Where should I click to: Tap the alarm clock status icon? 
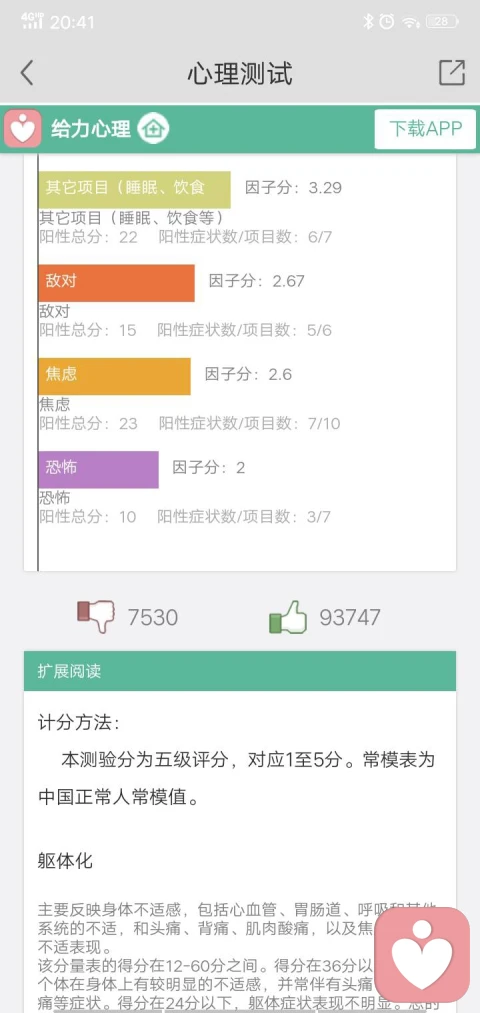[386, 22]
